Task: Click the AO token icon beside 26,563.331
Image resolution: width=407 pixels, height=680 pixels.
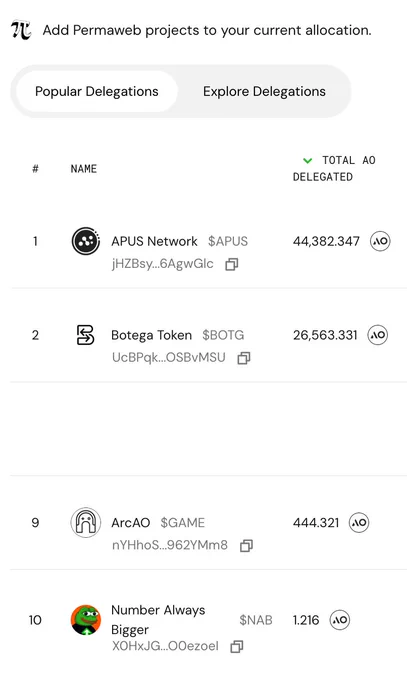Action: coord(377,335)
